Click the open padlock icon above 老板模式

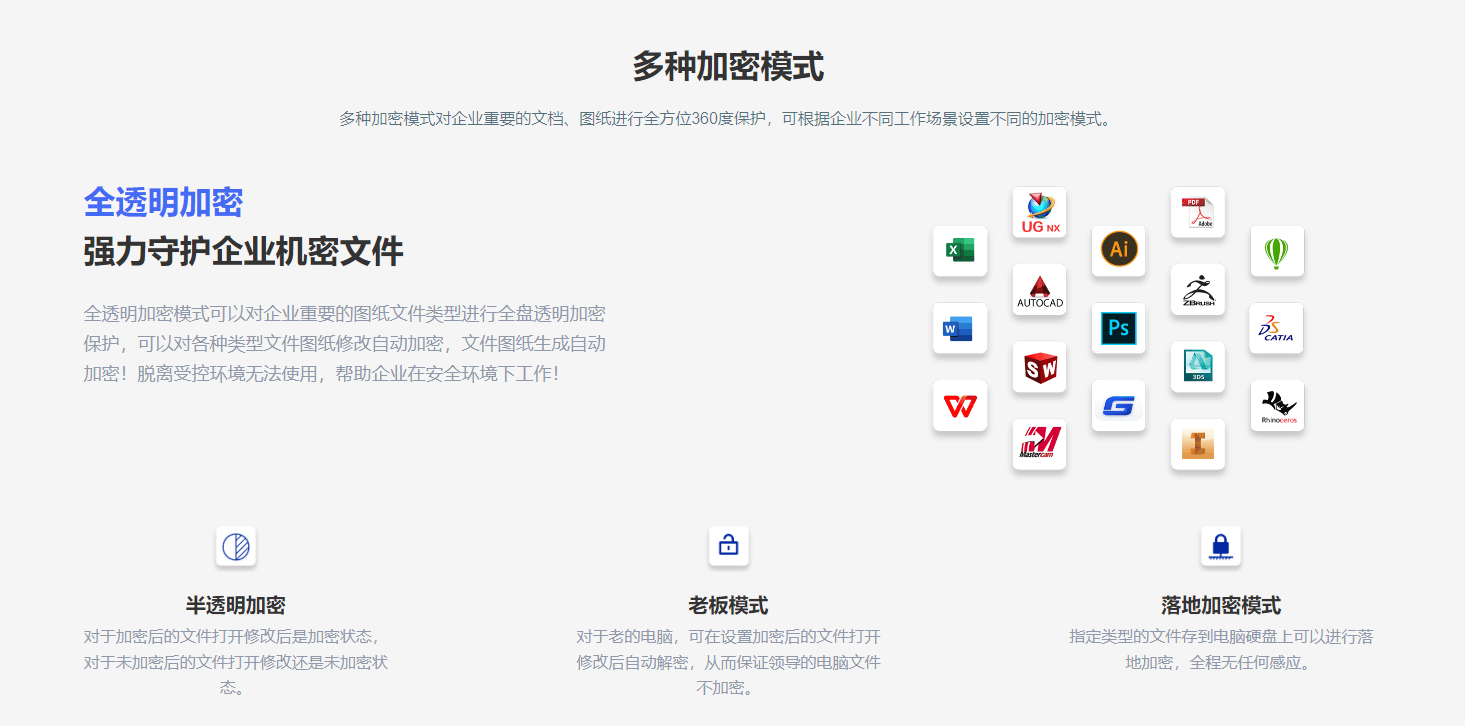pyautogui.click(x=728, y=546)
